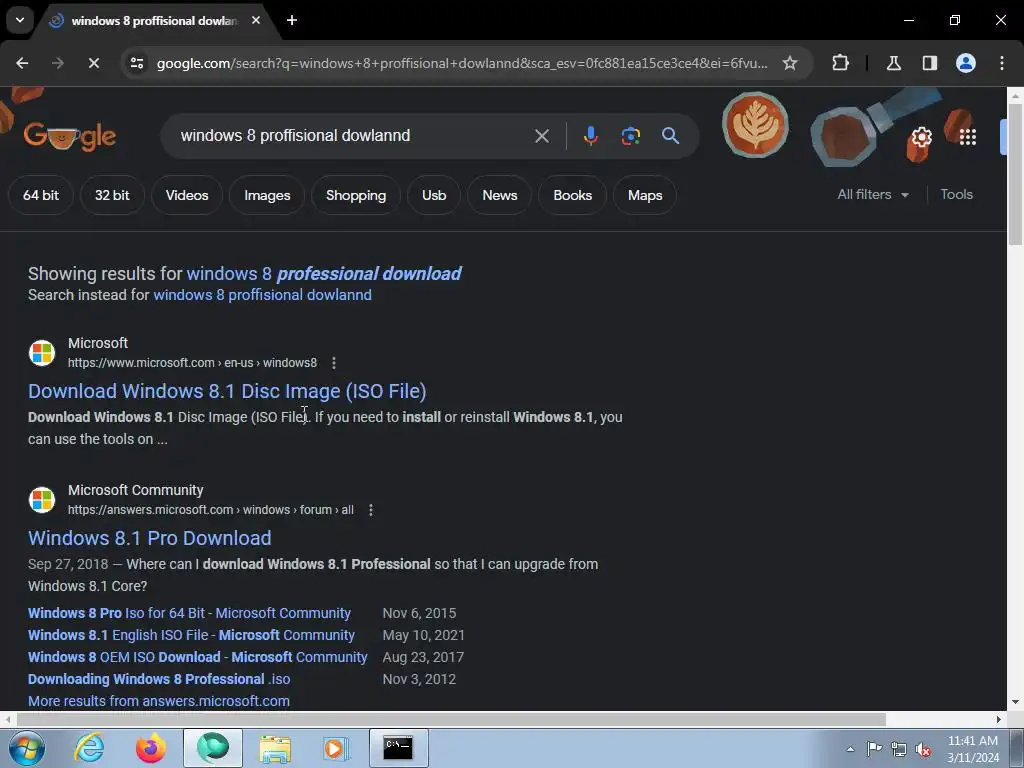Open Downloading Windows 8 Professional .iso link
The image size is (1024, 768).
click(159, 679)
